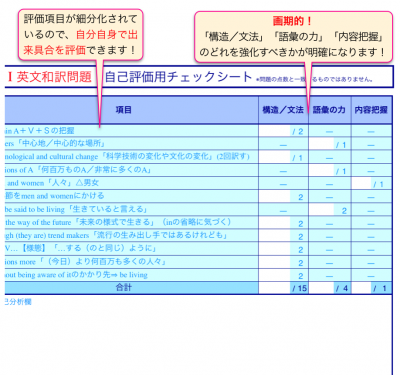
Task: Click the 構造/文法 total field in 合計 row
Action: (275, 288)
